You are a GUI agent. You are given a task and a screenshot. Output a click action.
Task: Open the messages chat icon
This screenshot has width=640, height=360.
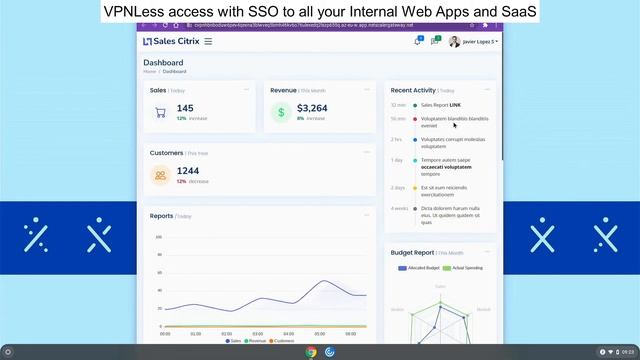point(435,41)
